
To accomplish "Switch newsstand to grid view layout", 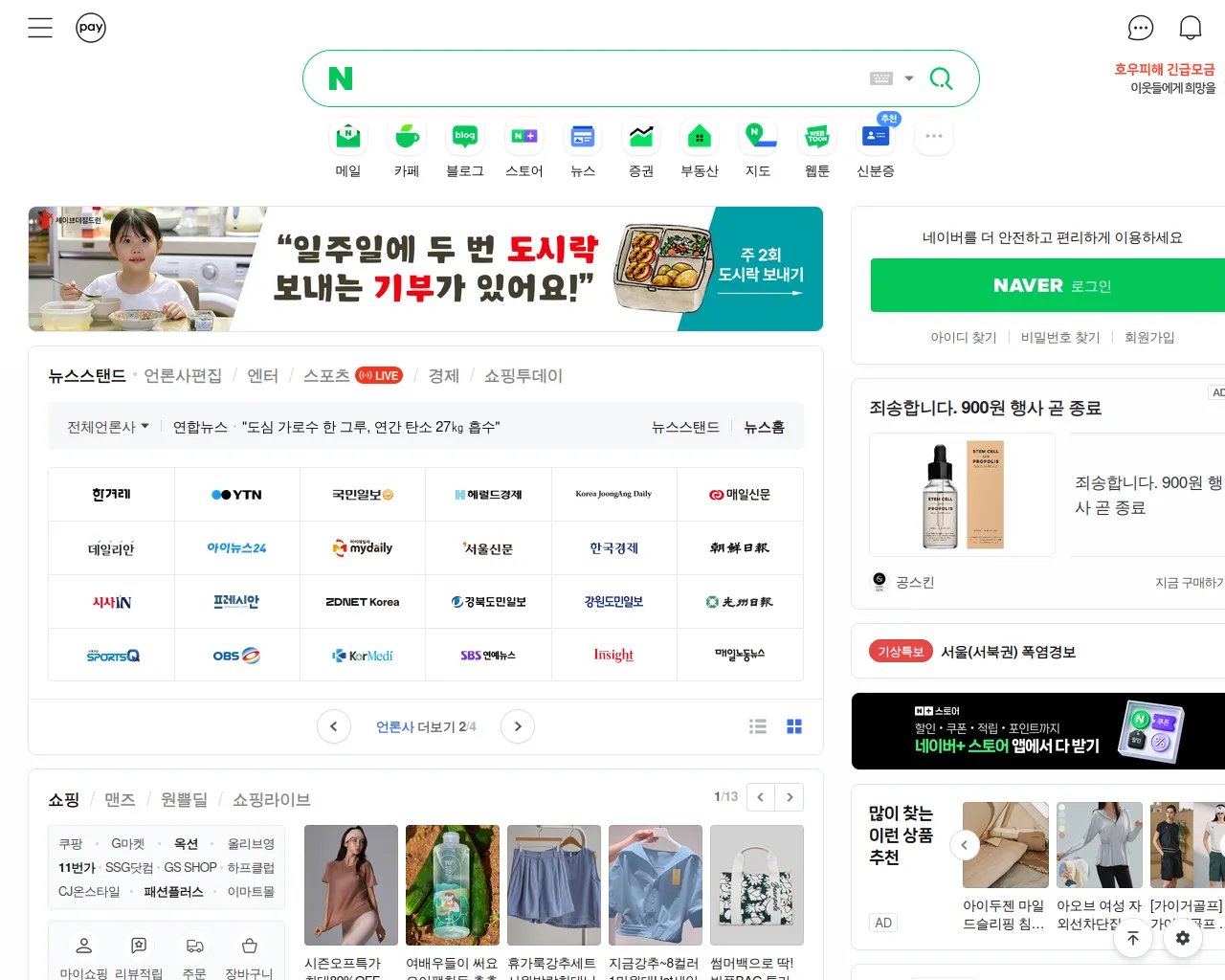I will (794, 726).
